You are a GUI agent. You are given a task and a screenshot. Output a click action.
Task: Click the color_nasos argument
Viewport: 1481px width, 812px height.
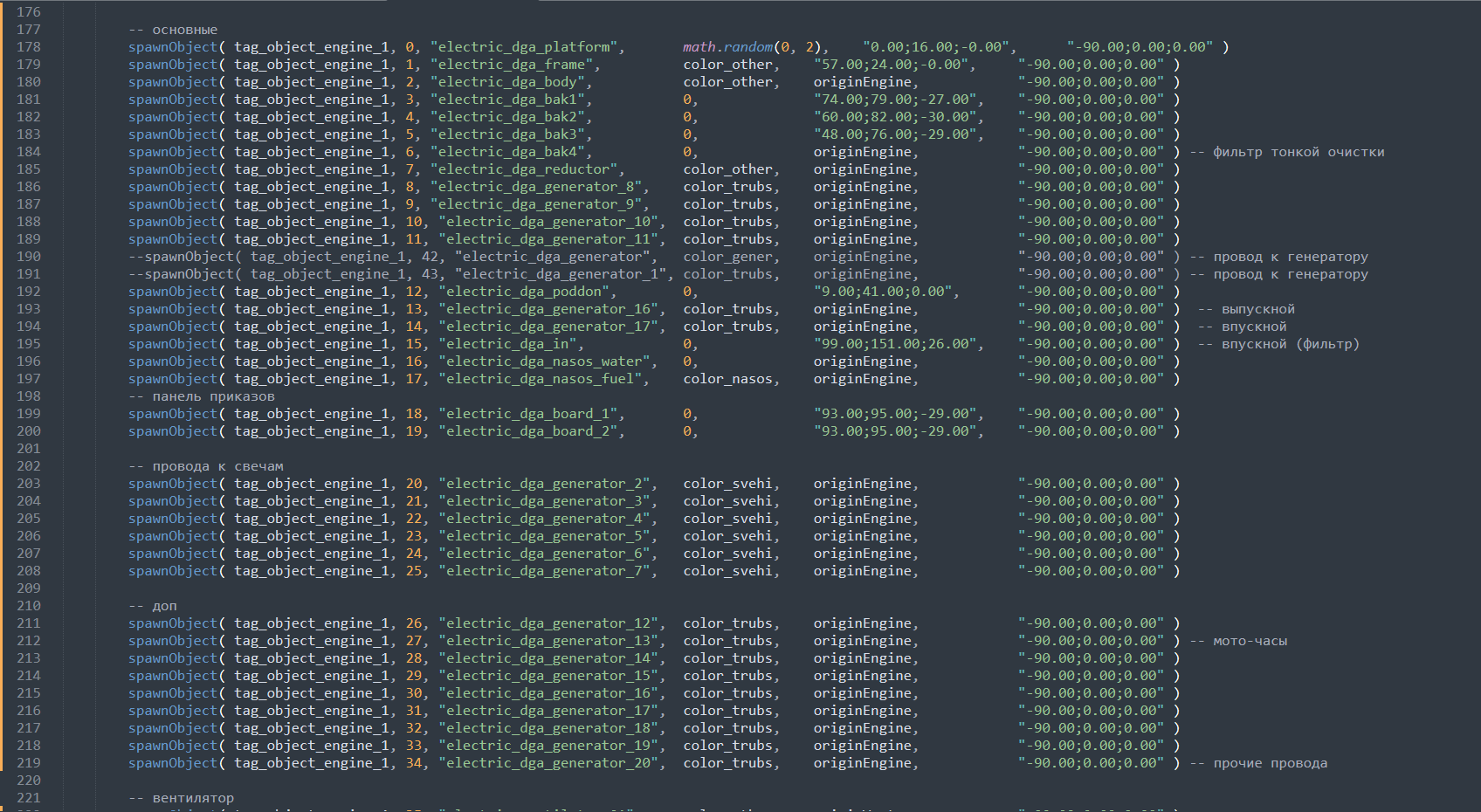[x=728, y=379]
